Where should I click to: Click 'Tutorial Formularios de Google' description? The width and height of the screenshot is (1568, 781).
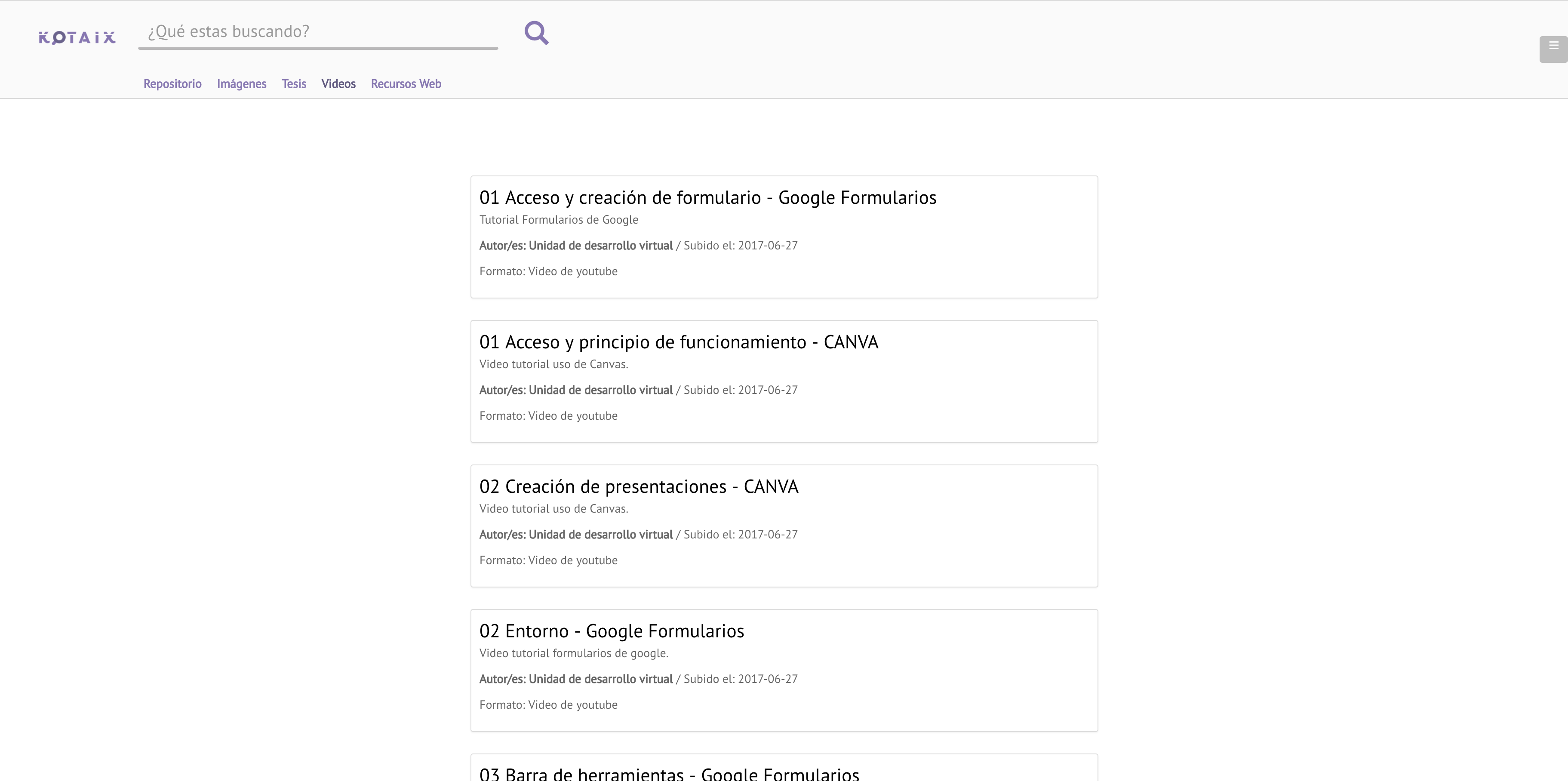[x=558, y=220]
